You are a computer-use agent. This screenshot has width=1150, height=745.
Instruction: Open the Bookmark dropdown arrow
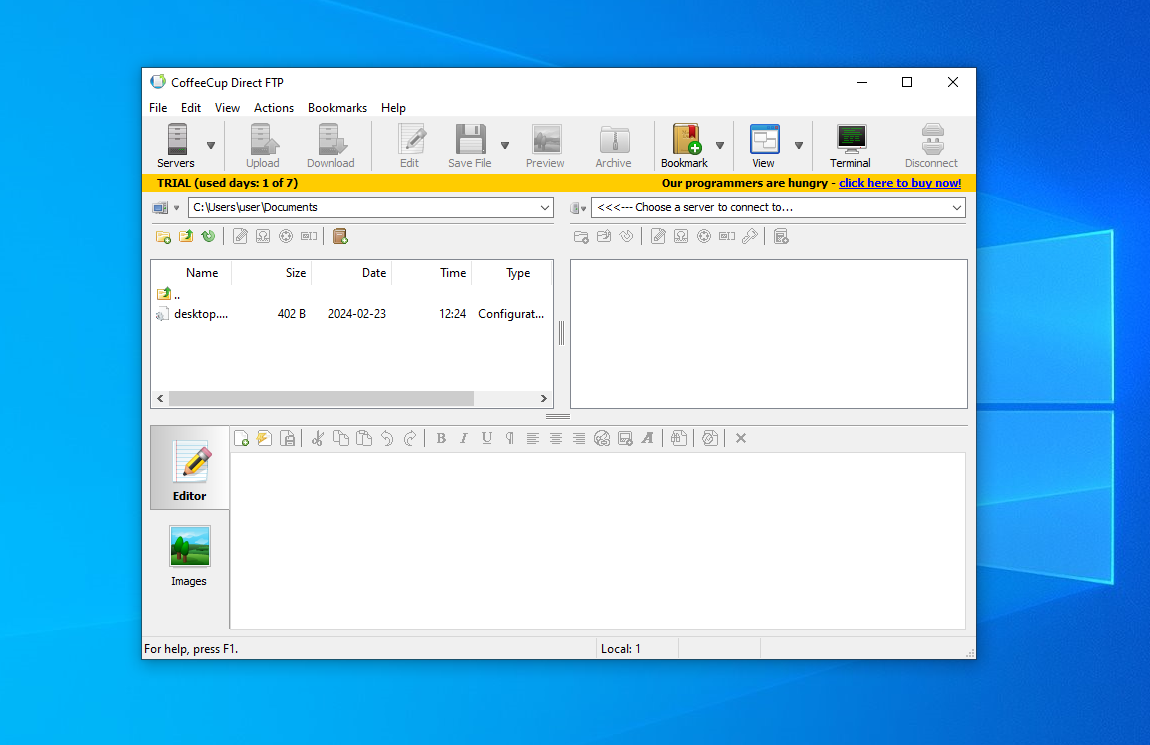tap(719, 145)
